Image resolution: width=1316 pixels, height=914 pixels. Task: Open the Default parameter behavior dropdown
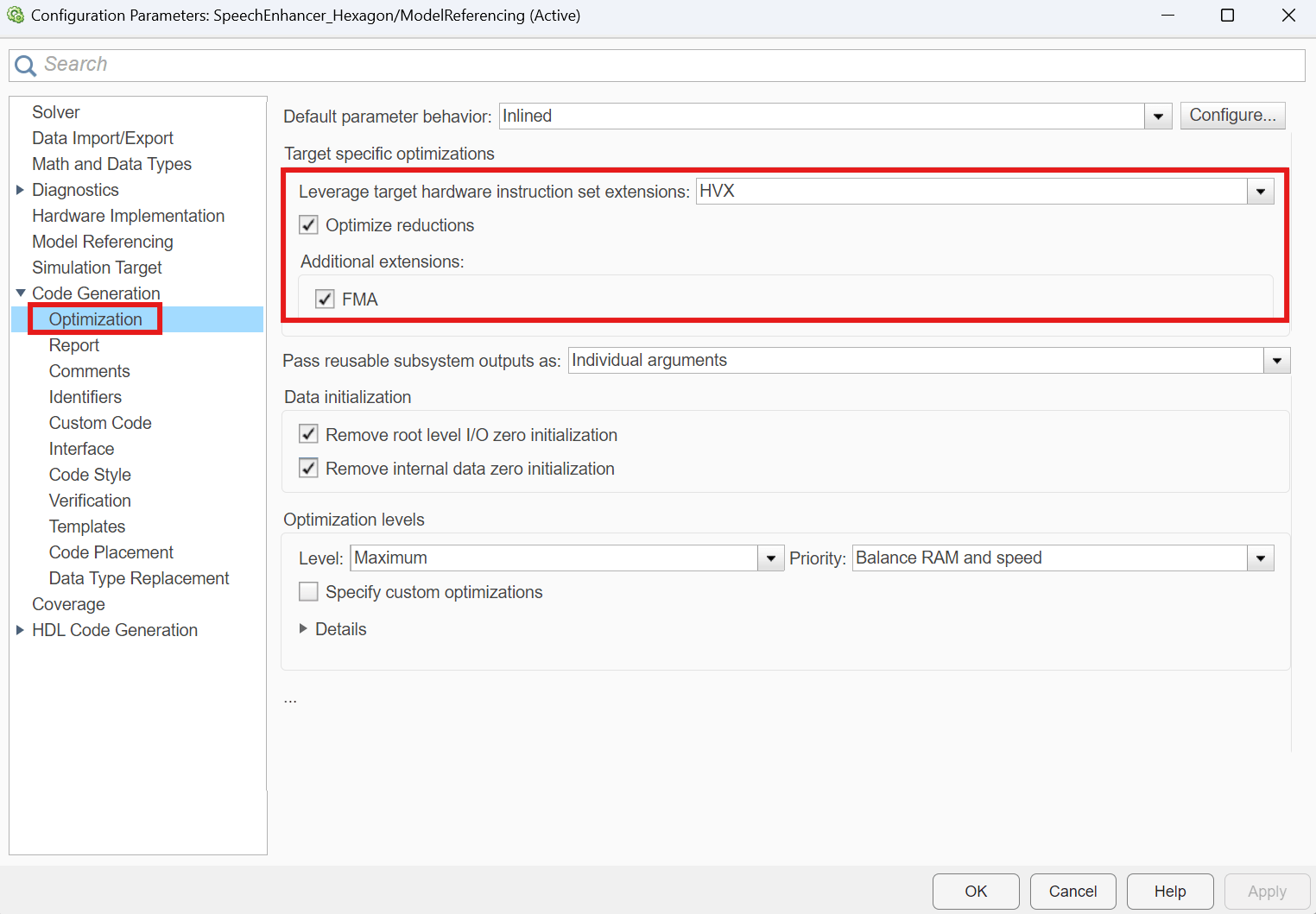[1158, 117]
